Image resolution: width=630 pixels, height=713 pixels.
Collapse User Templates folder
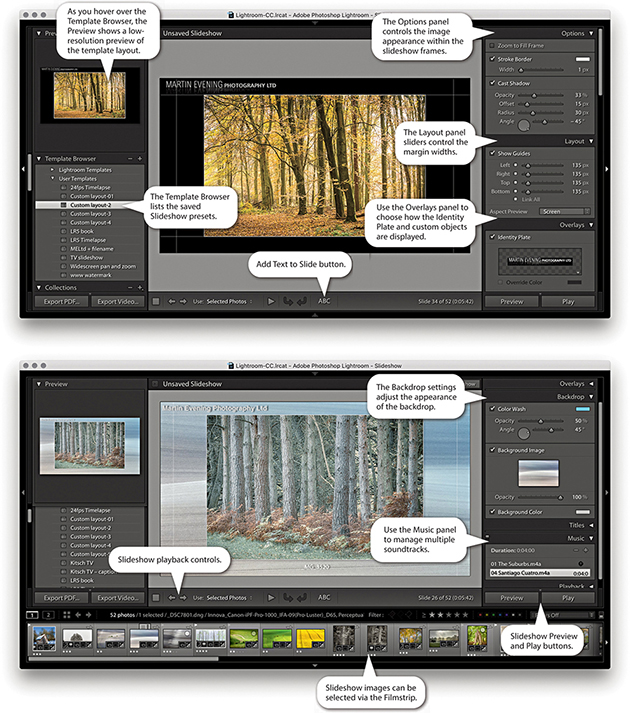tap(52, 178)
